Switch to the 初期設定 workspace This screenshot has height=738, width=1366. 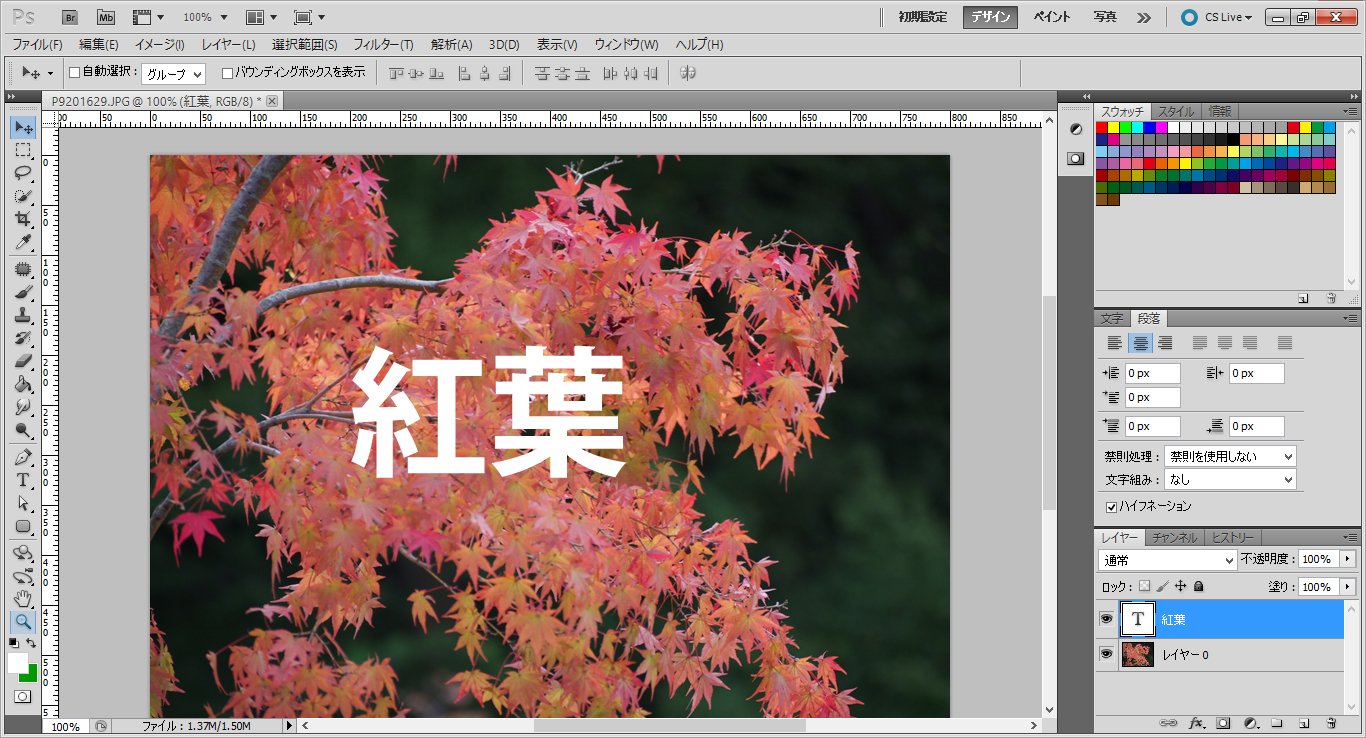click(922, 17)
